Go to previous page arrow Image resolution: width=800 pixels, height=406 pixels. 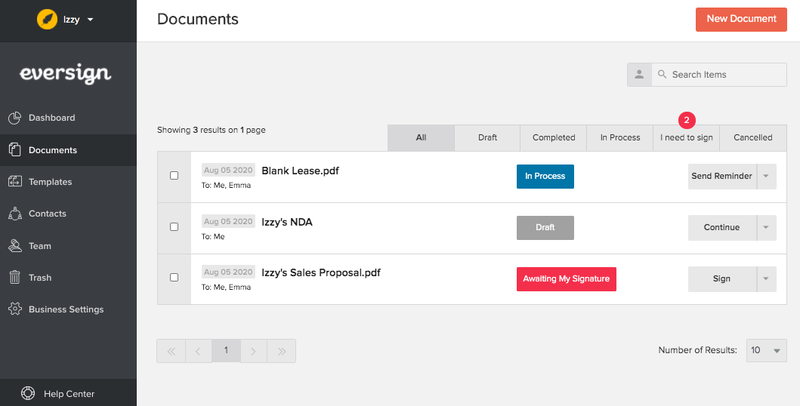pos(198,351)
